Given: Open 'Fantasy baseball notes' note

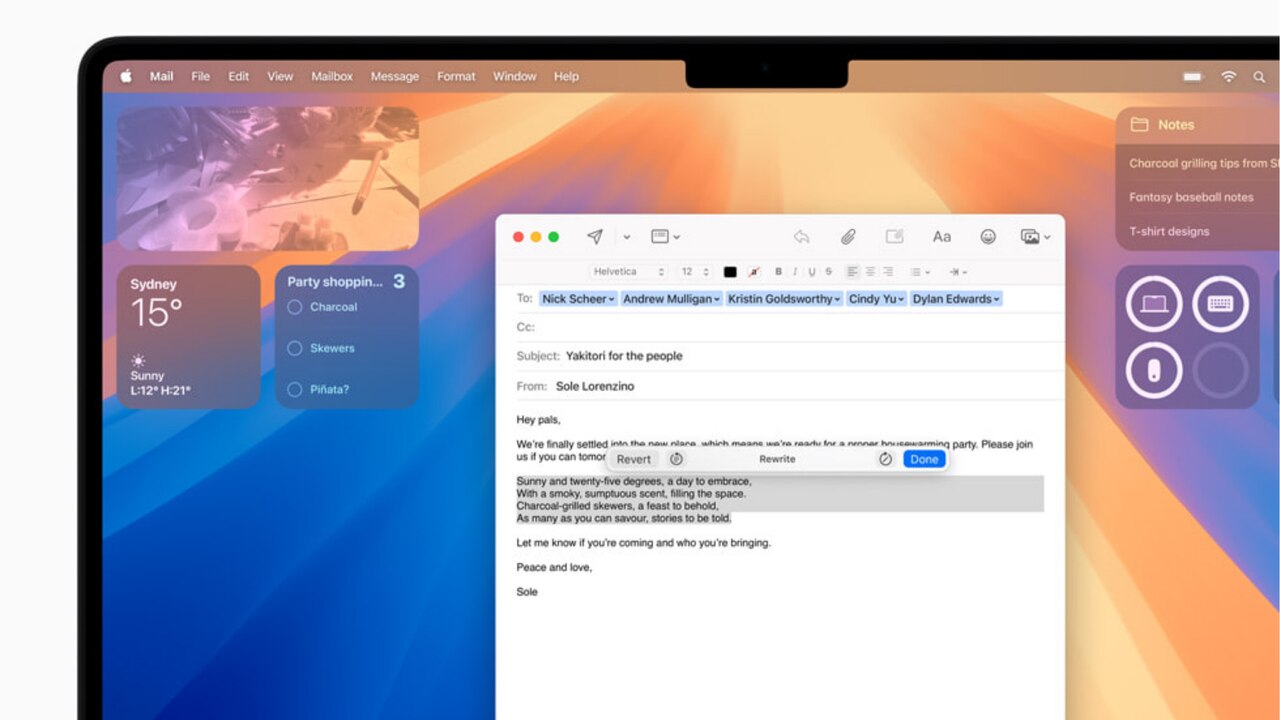Looking at the screenshot, I should click(1191, 197).
